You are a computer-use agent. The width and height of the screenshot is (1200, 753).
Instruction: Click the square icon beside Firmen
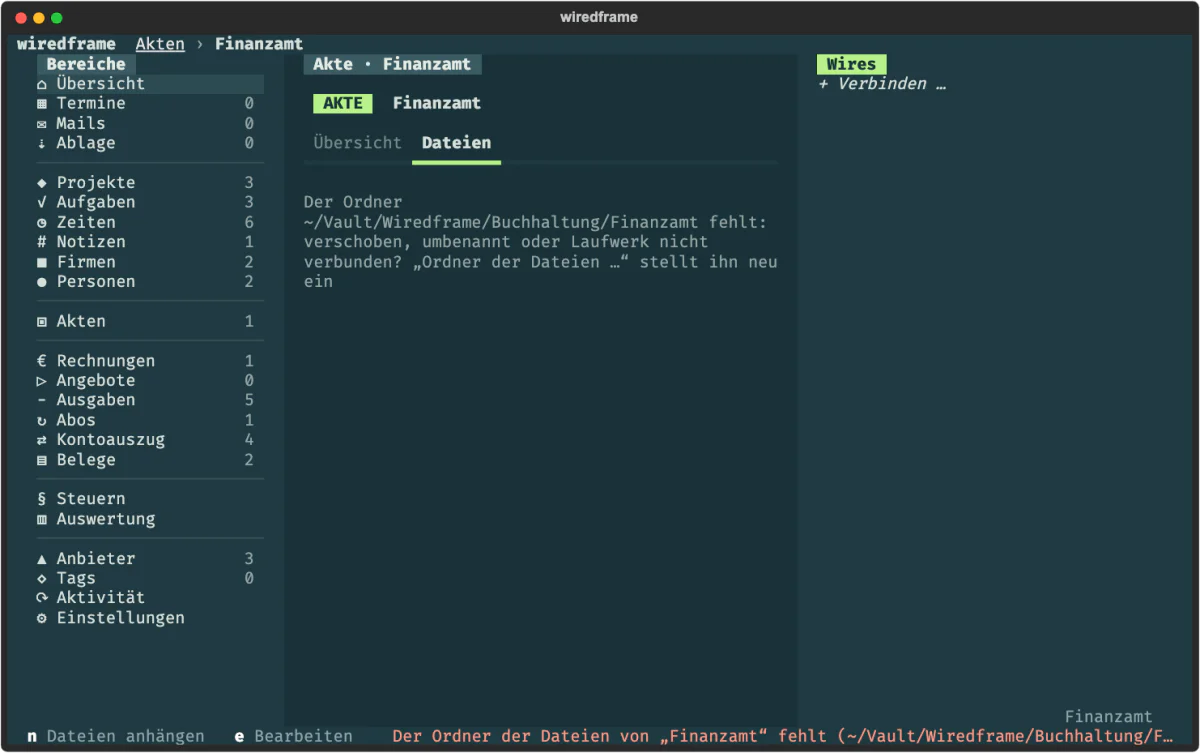[x=42, y=262]
